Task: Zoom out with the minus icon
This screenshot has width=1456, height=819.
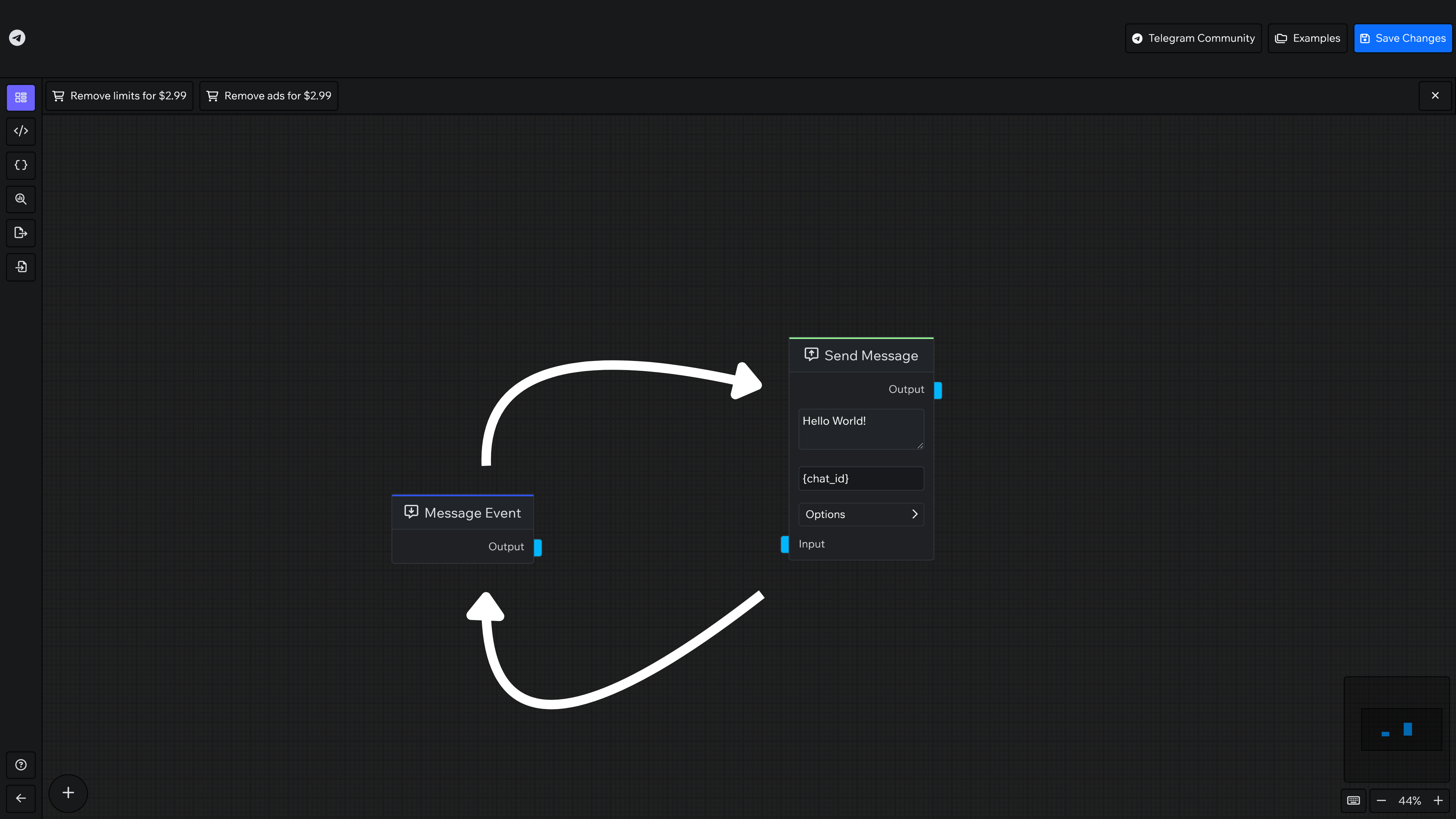Action: pos(1381,800)
